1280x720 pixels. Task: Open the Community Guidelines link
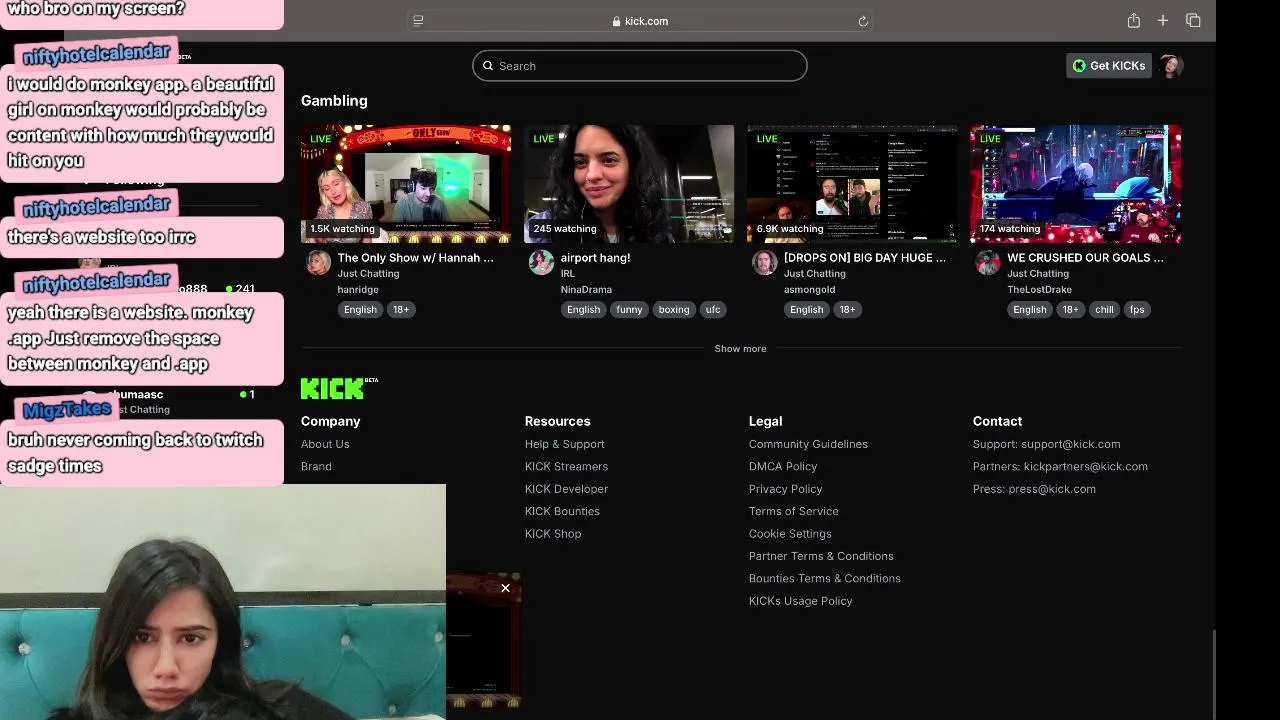808,444
